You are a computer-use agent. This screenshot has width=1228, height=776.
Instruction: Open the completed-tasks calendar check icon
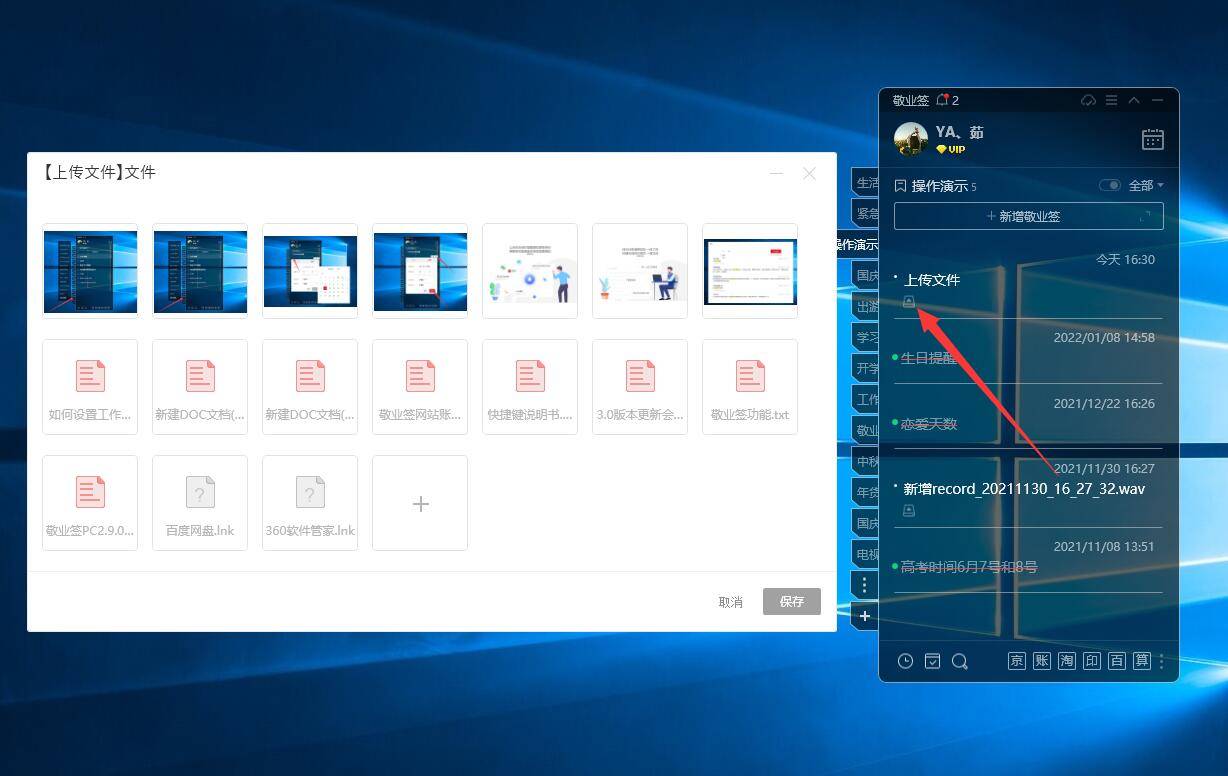coord(932,661)
